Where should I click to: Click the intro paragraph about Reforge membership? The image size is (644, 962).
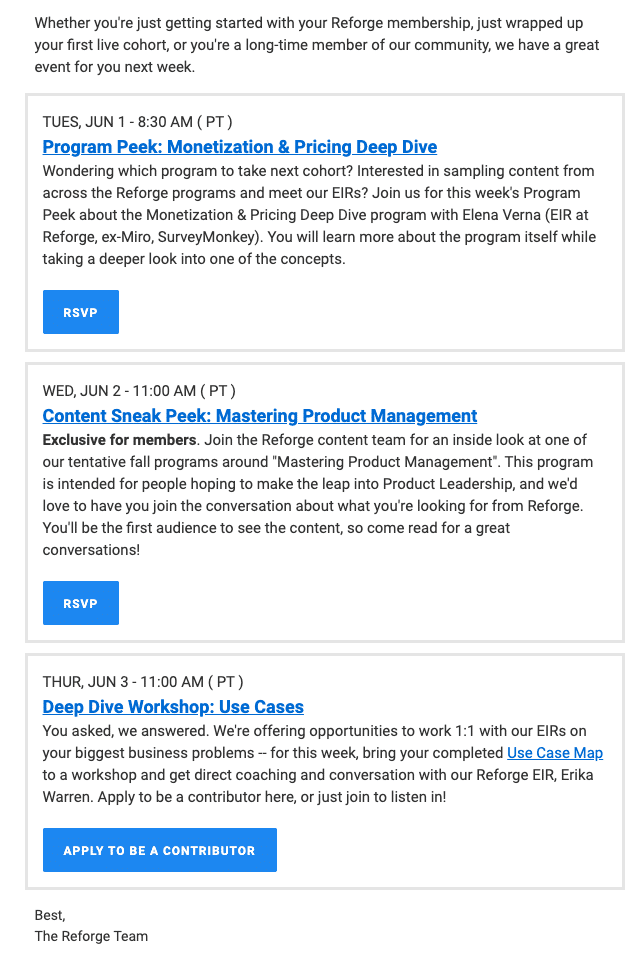316,44
